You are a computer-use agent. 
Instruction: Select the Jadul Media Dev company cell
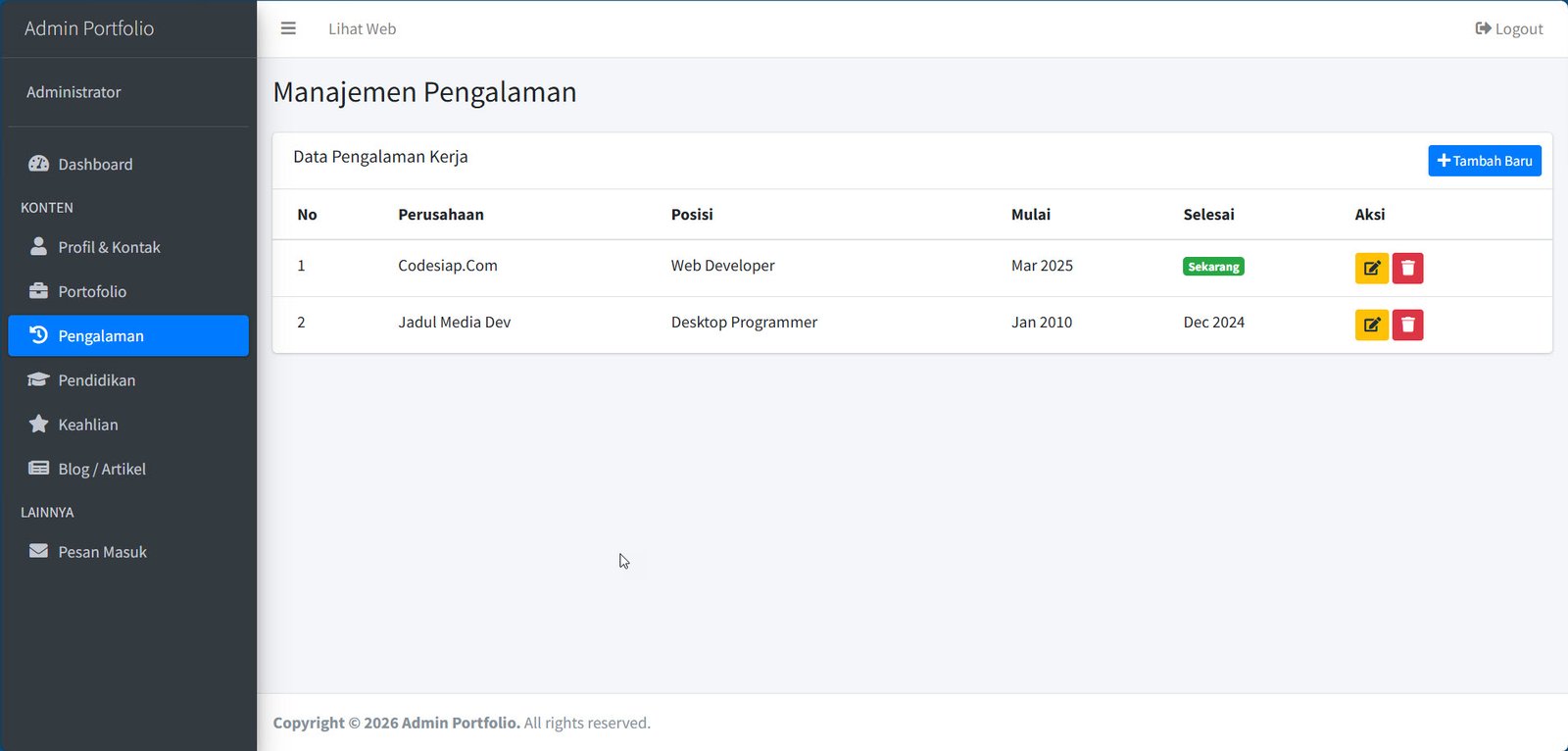point(455,323)
